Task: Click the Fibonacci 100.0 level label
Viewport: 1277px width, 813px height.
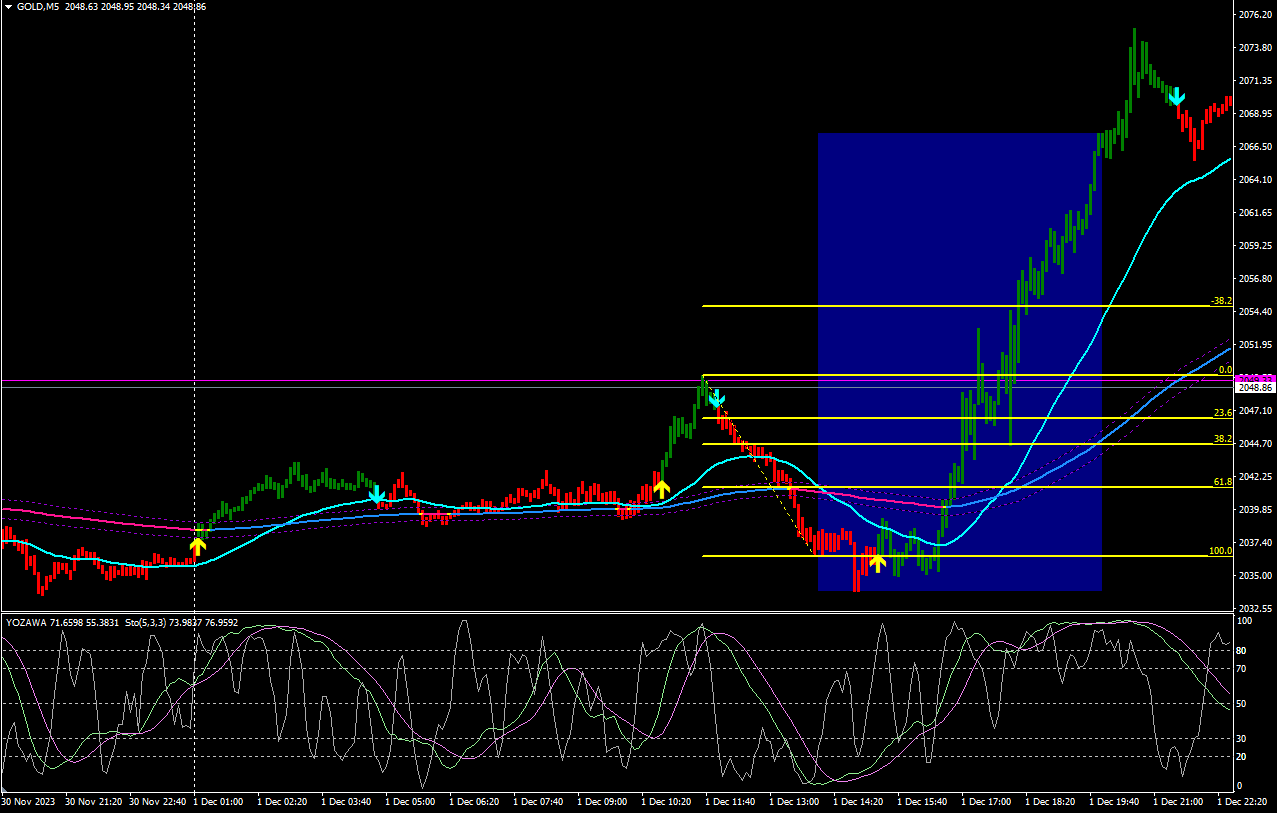Action: (1220, 550)
